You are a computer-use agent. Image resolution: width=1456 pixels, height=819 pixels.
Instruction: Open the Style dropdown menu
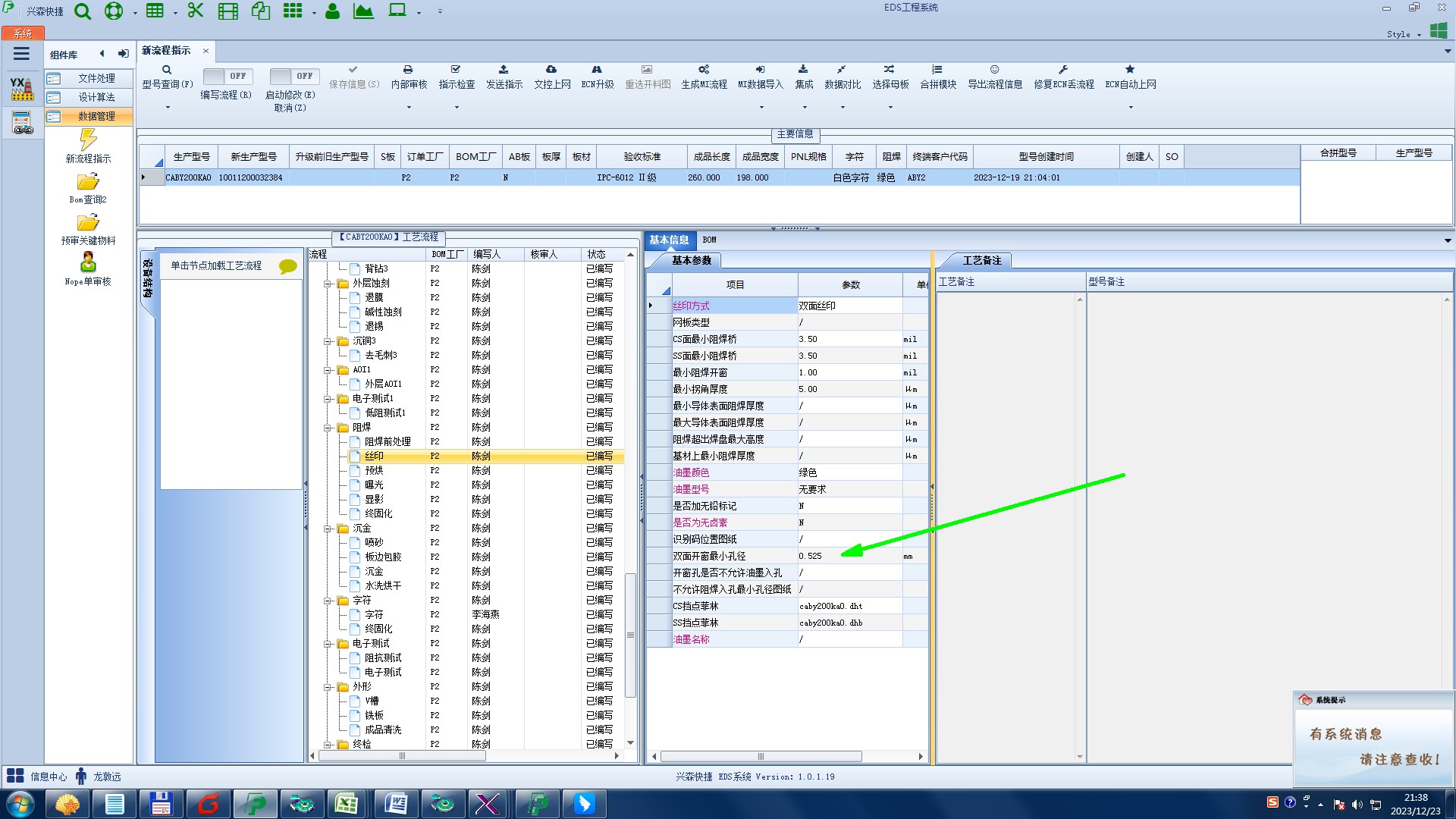click(x=1404, y=34)
